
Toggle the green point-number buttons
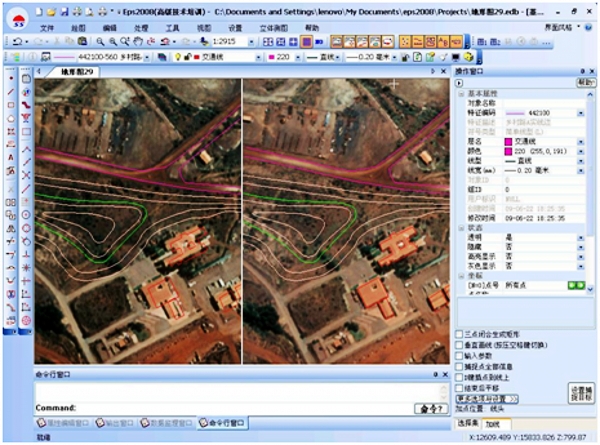(x=576, y=285)
